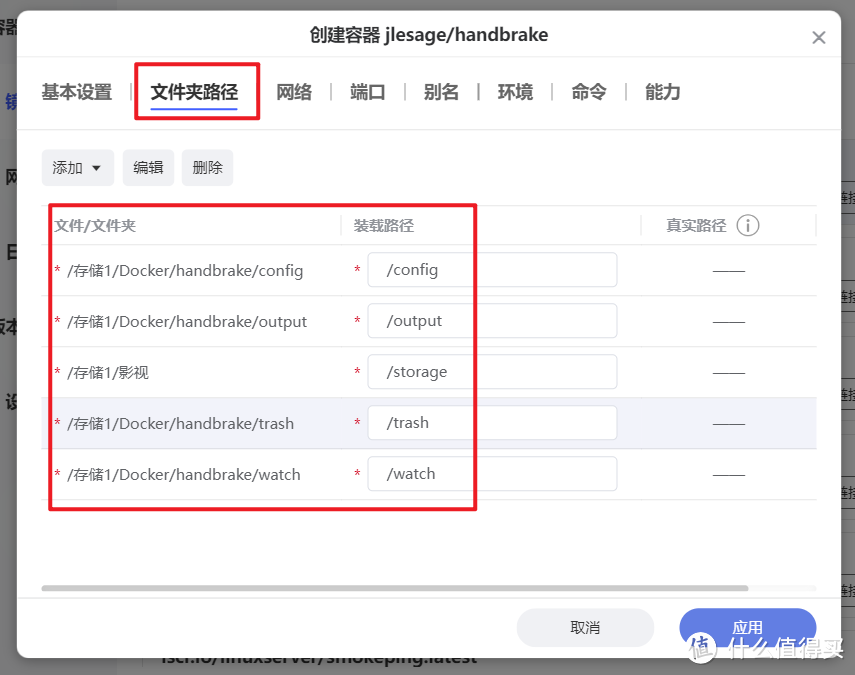Click the 取消 button

pyautogui.click(x=585, y=626)
